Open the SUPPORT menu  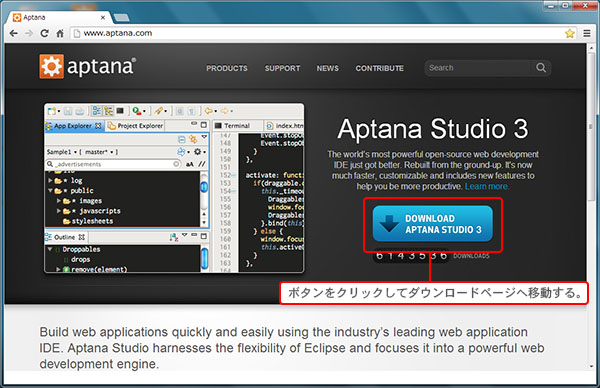282,68
